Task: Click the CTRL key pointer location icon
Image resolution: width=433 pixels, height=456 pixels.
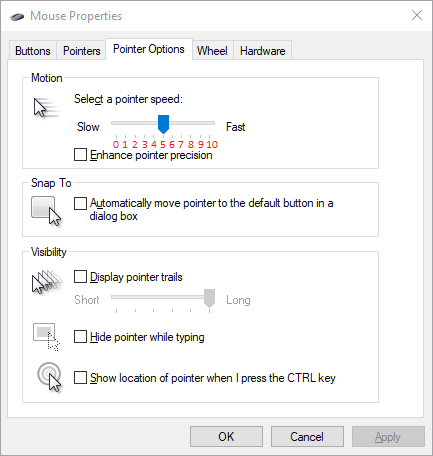Action: coord(50,377)
